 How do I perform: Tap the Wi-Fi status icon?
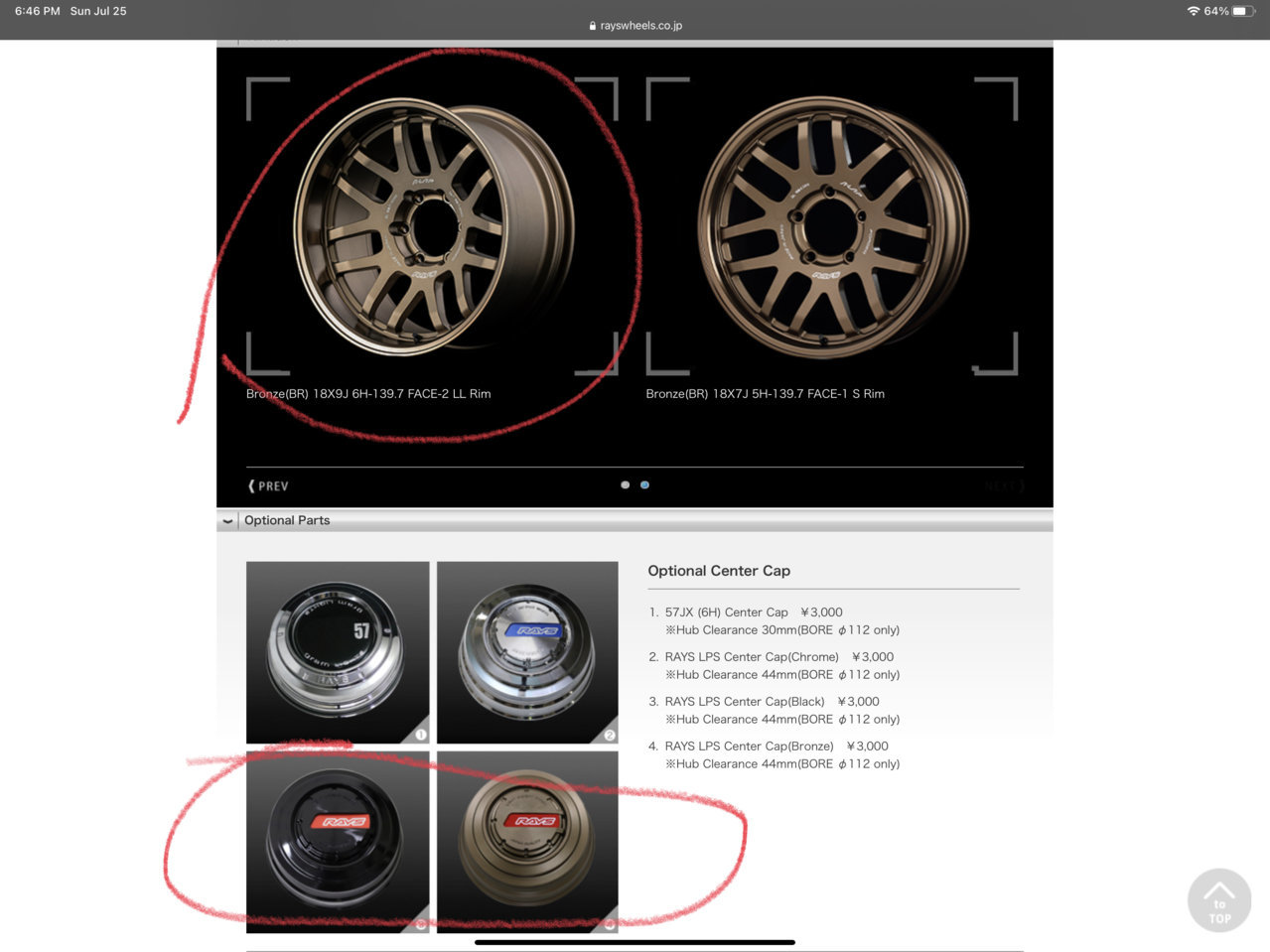tap(1193, 11)
